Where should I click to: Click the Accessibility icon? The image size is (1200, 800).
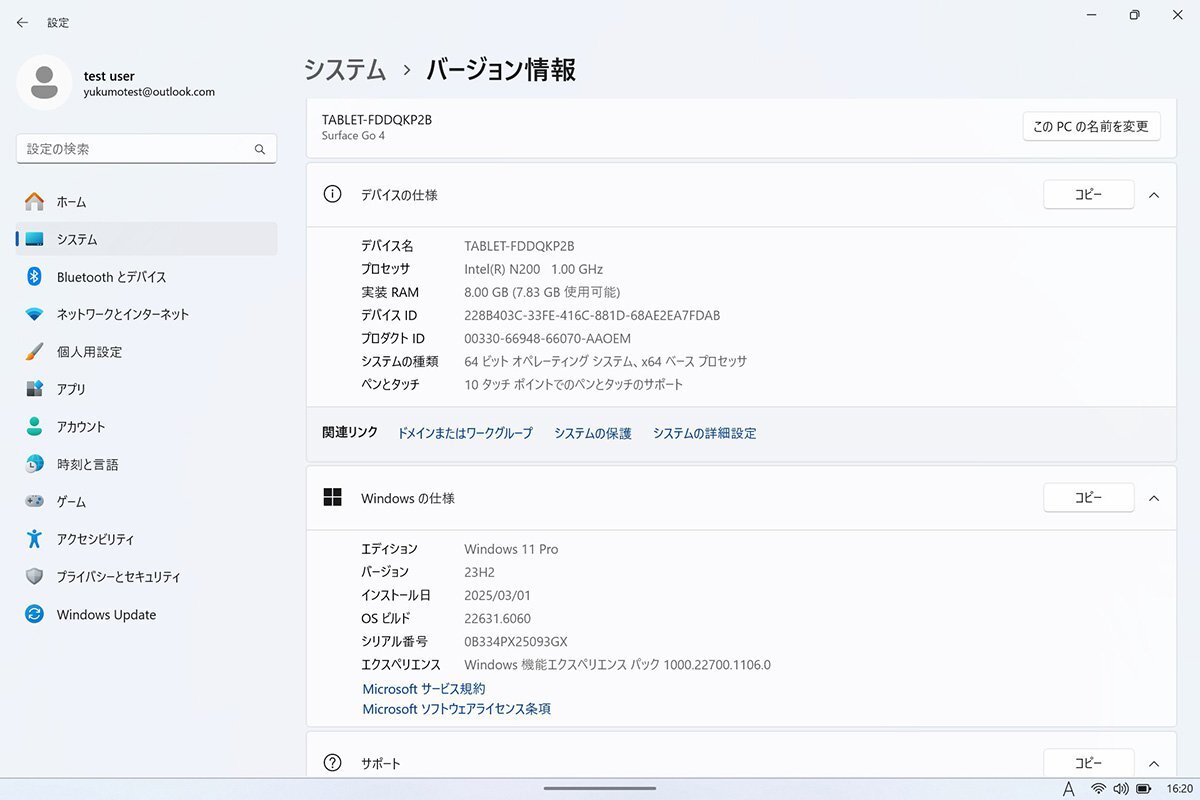(x=35, y=539)
